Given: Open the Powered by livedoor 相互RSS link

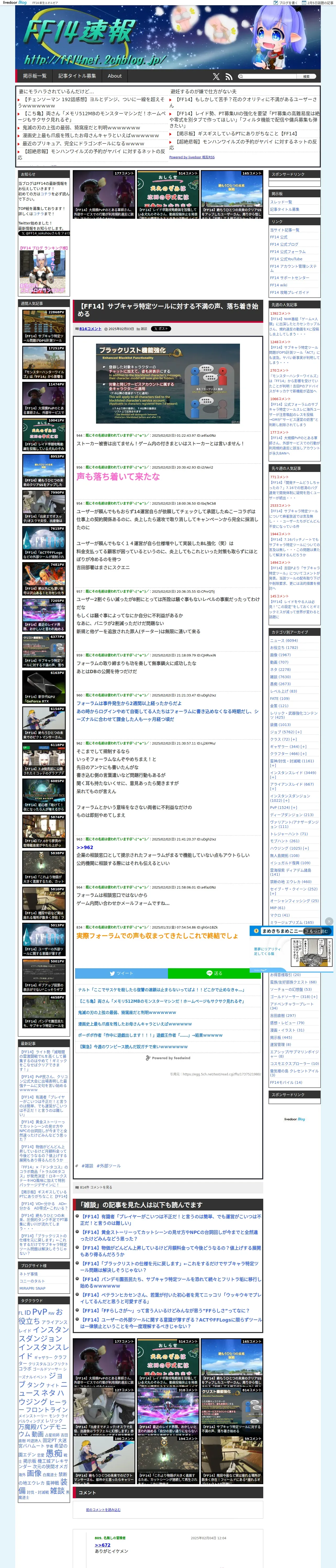Looking at the screenshot, I should coord(192,157).
